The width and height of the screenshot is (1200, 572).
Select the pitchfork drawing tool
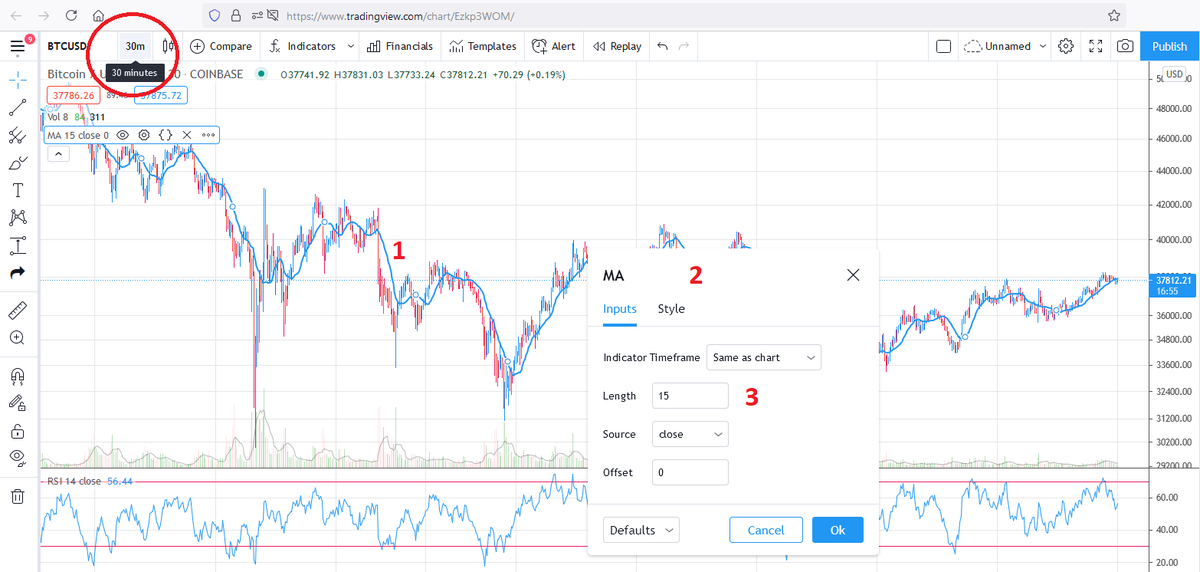(17, 136)
